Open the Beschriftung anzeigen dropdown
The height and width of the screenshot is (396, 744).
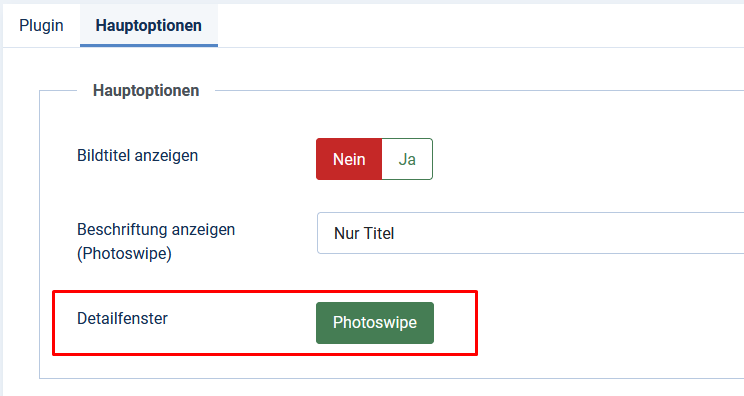[530, 233]
